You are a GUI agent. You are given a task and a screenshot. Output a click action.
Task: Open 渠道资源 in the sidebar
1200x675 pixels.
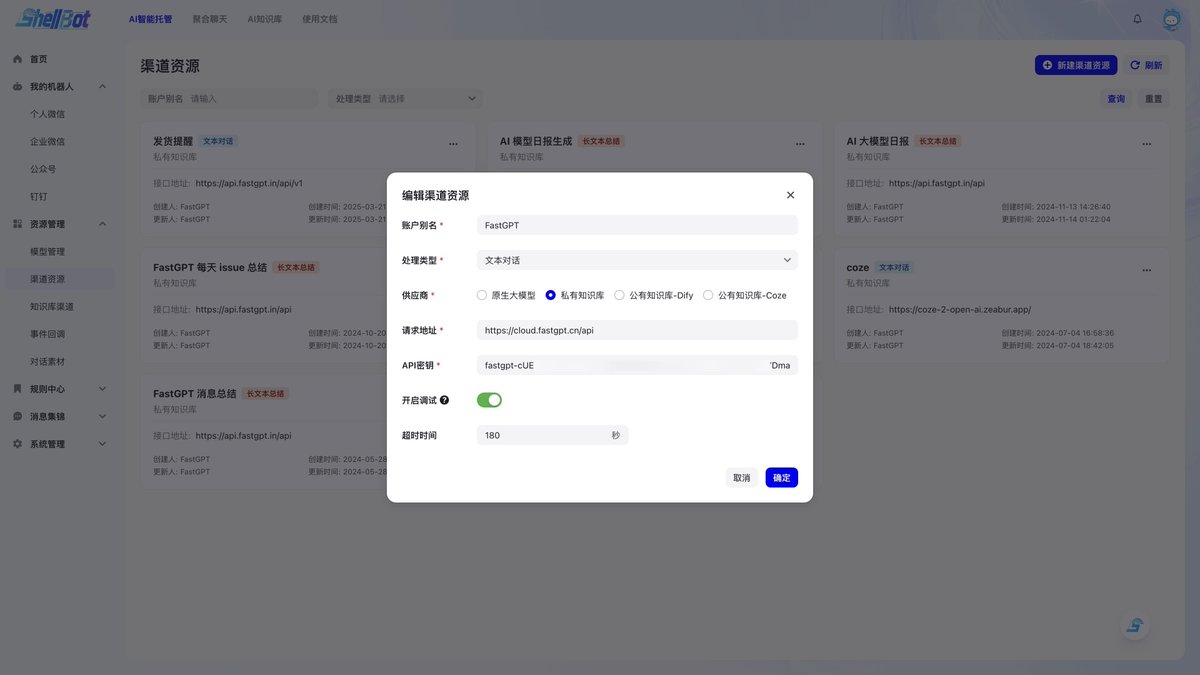pos(60,279)
